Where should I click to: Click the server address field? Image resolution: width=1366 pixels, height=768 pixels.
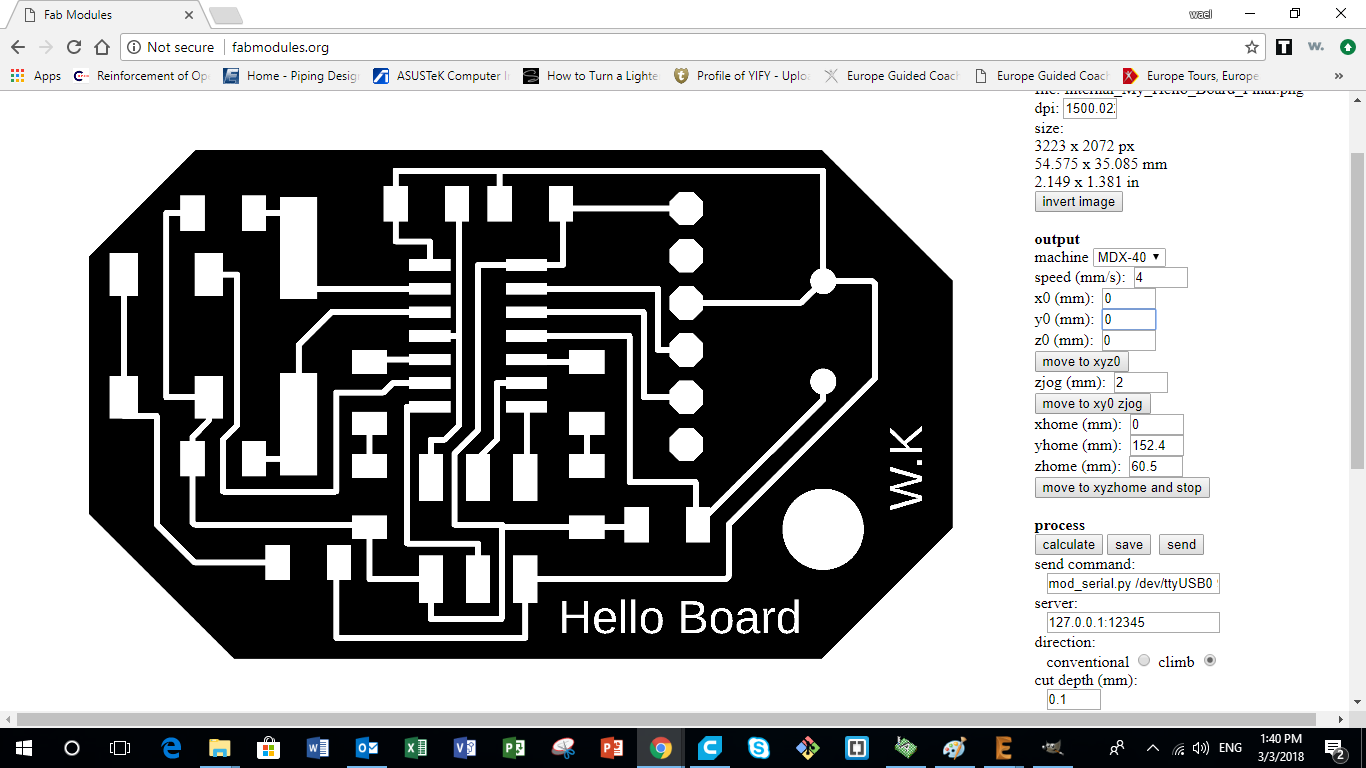click(x=1133, y=622)
